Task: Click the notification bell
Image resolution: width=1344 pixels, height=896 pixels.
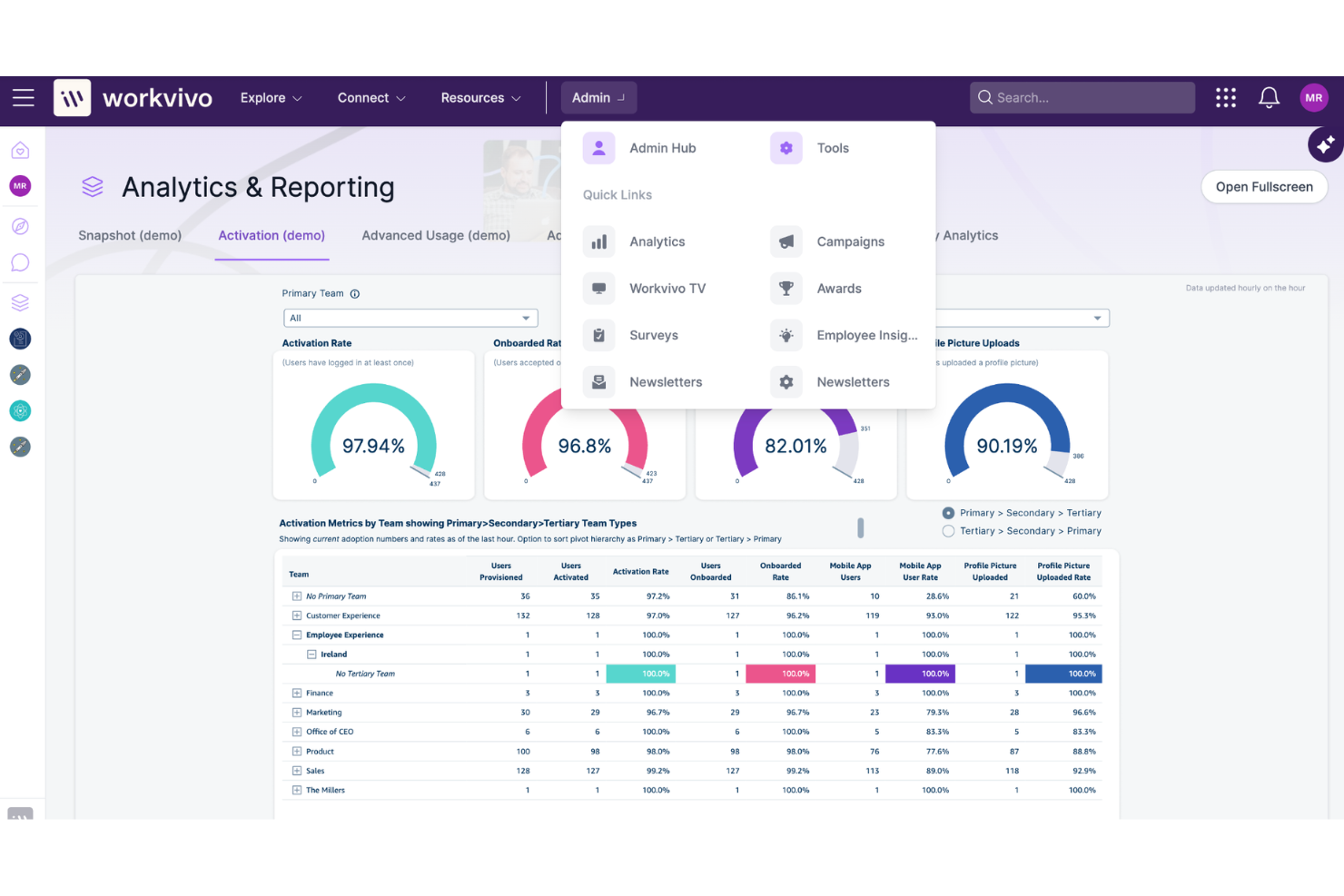Action: coord(1269,97)
